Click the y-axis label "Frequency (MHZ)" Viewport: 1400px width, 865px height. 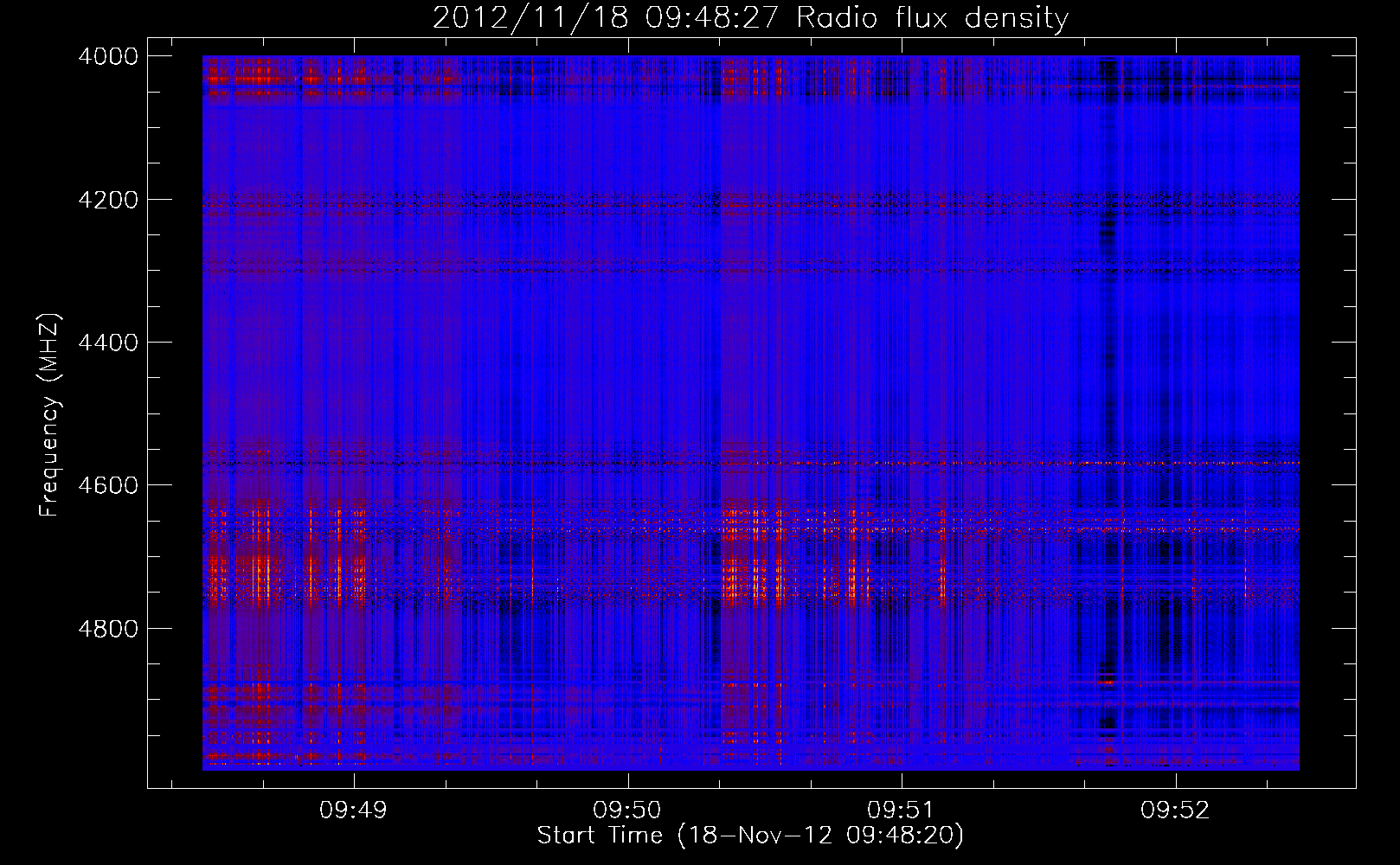[x=49, y=415]
